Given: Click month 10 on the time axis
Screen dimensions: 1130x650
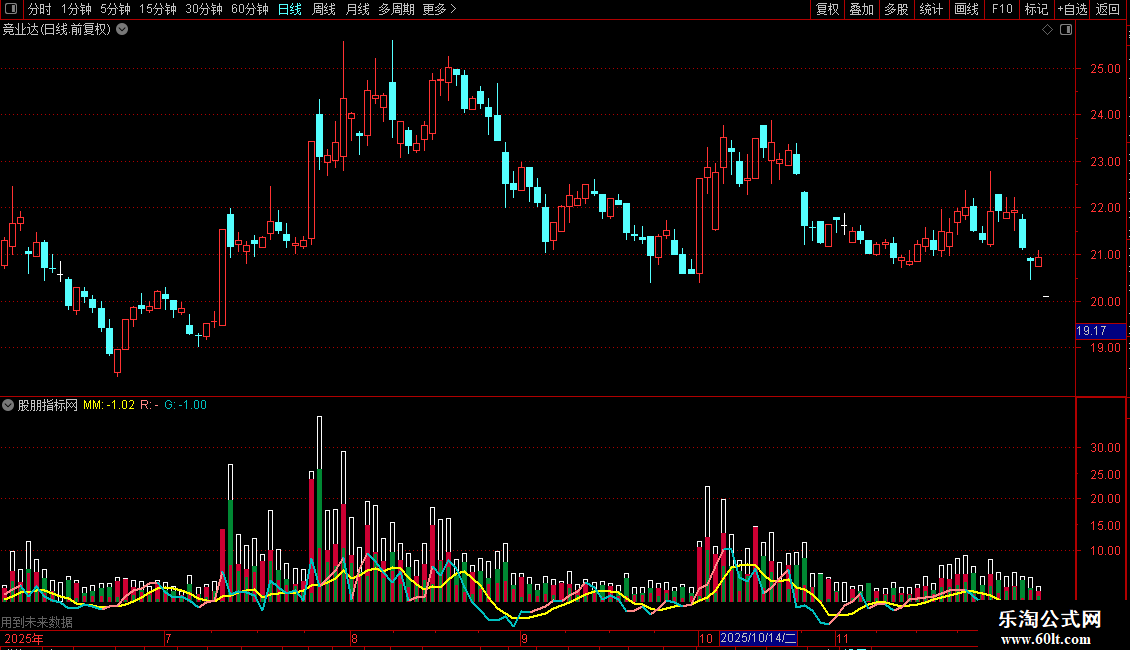Looking at the screenshot, I should tap(706, 638).
